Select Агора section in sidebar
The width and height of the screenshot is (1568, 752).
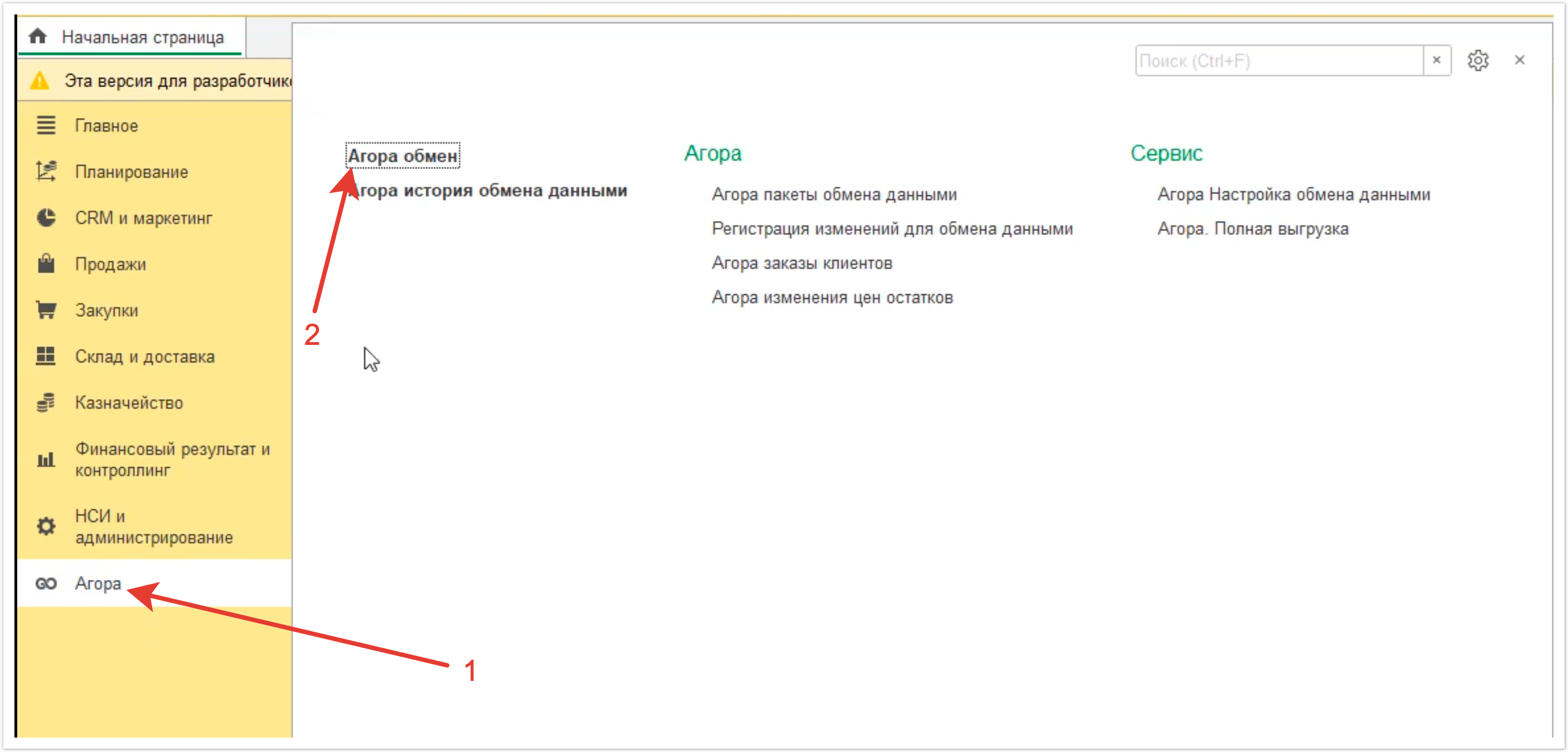click(x=98, y=583)
